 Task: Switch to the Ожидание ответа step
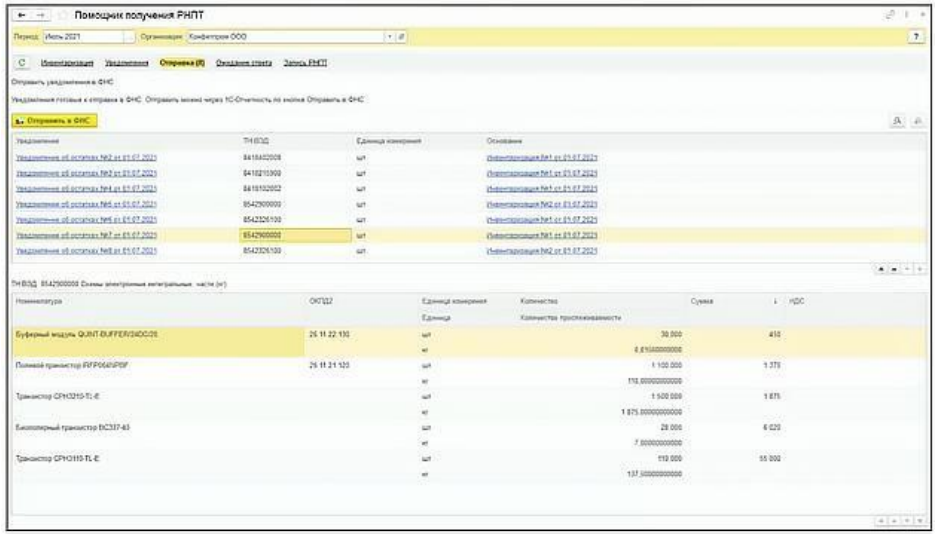244,63
